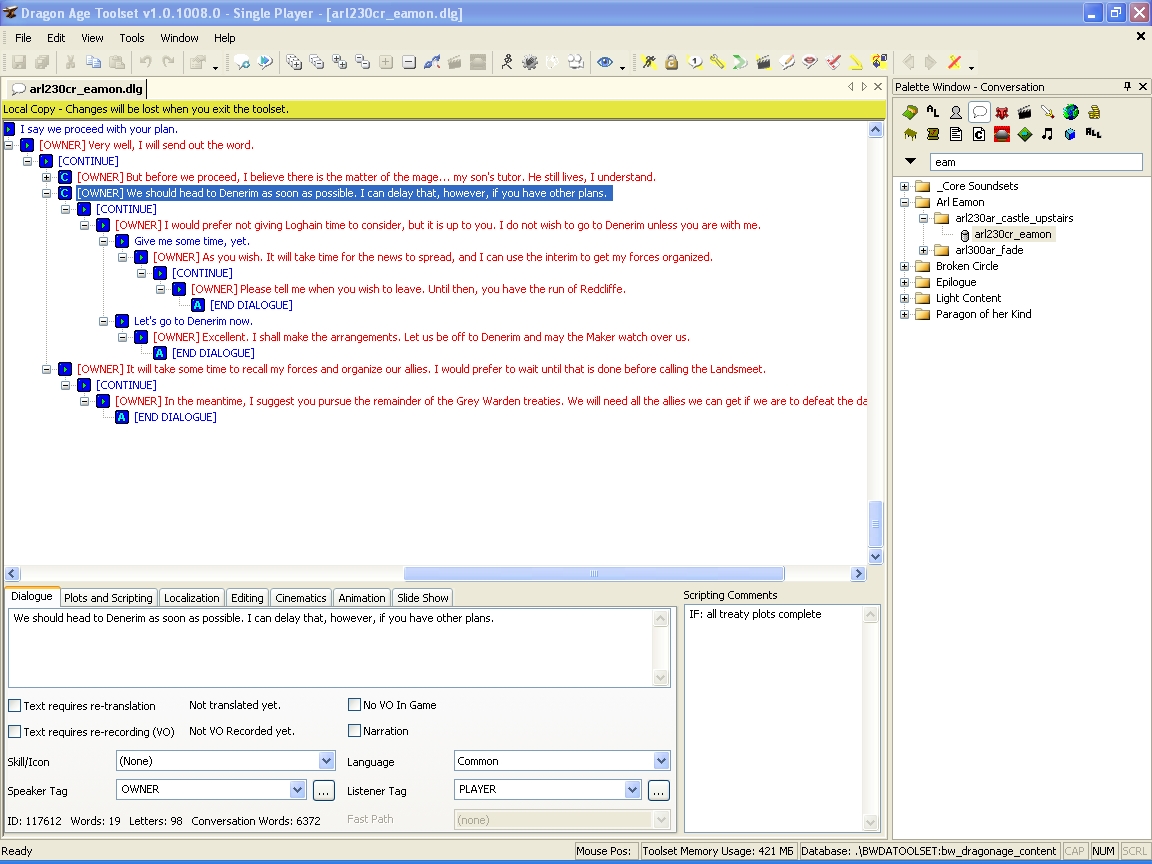Click the padlock icon in the toolbar
The width and height of the screenshot is (1152, 864).
(671, 62)
